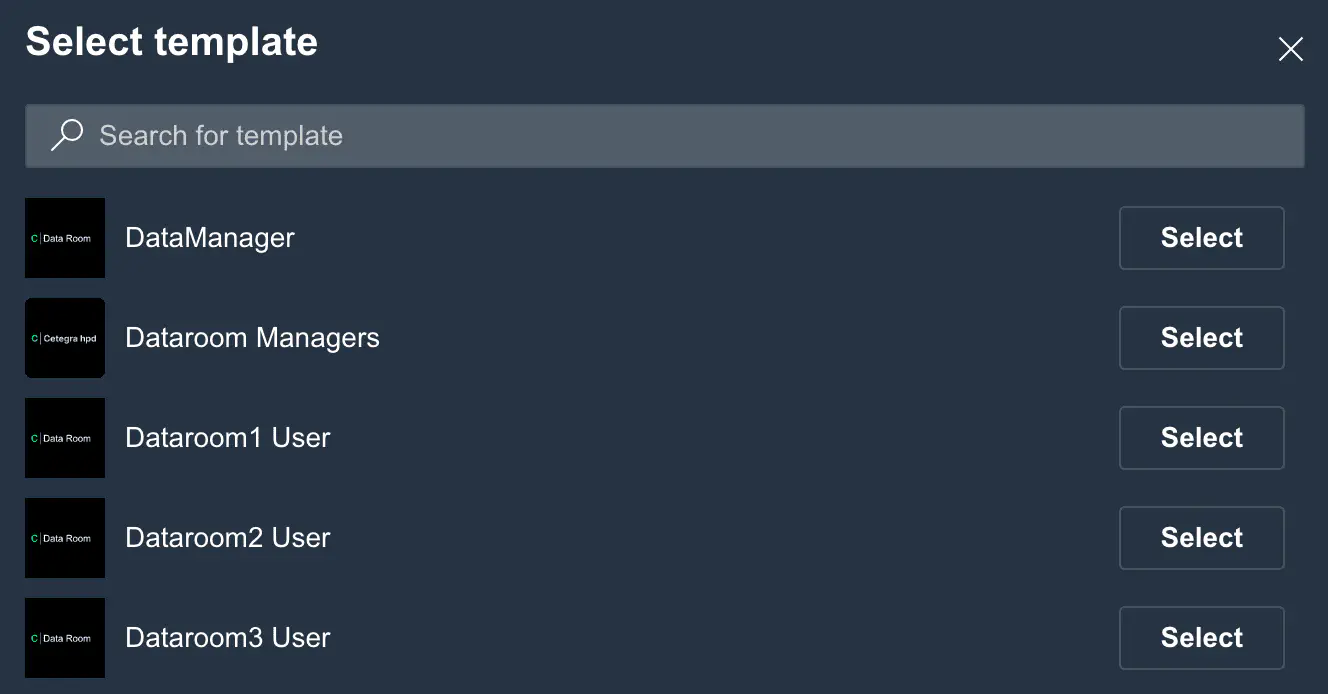Click the Dataroom2 User name label
1328x694 pixels.
click(228, 538)
